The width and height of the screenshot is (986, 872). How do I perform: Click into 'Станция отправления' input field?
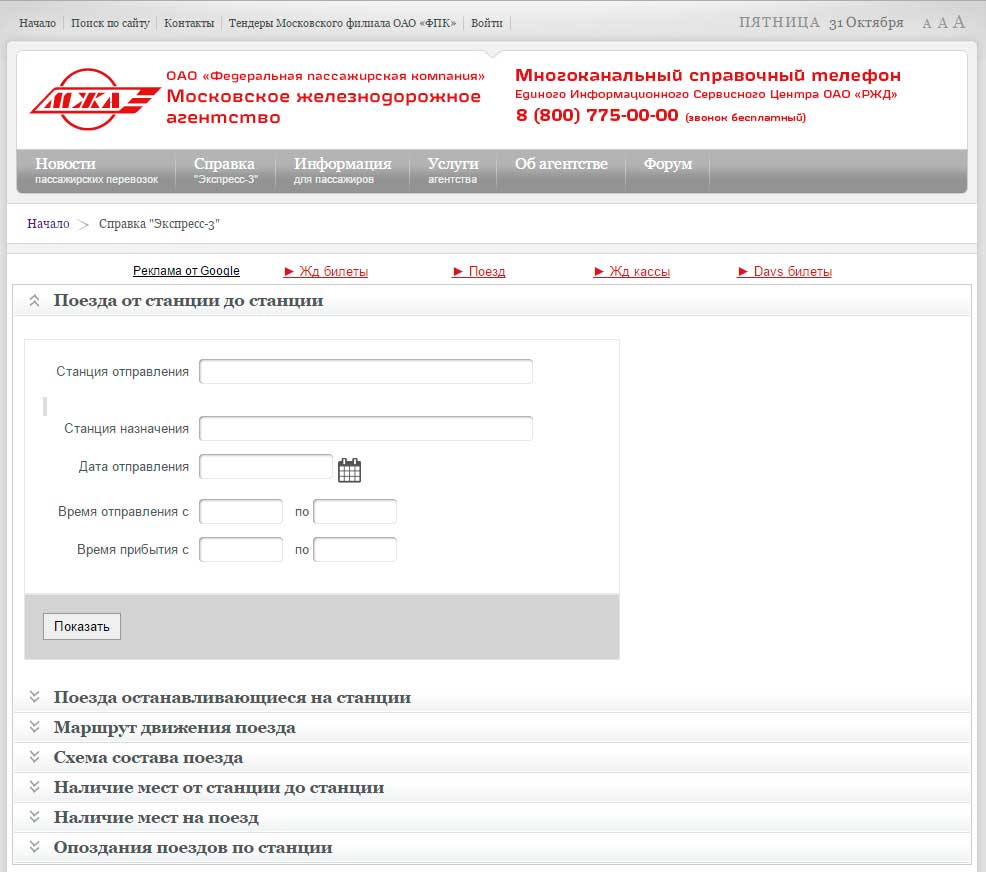[x=366, y=372]
